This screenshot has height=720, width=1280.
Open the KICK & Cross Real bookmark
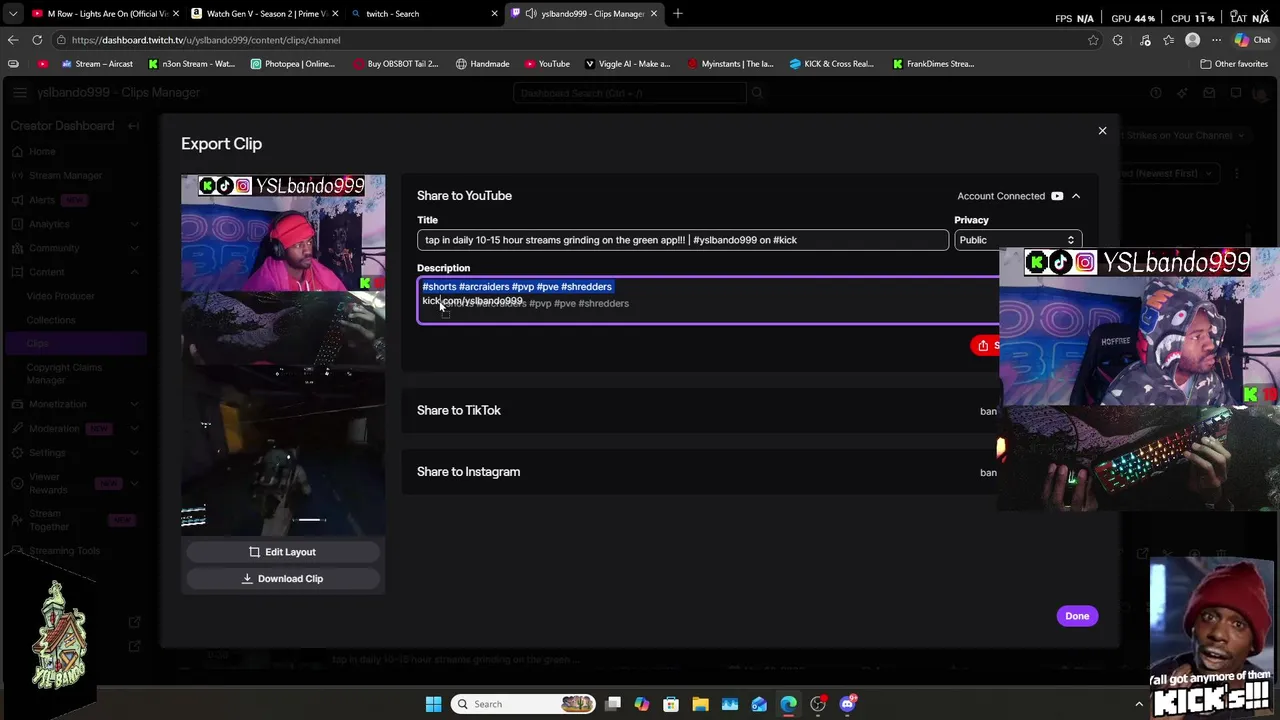pyautogui.click(x=831, y=64)
